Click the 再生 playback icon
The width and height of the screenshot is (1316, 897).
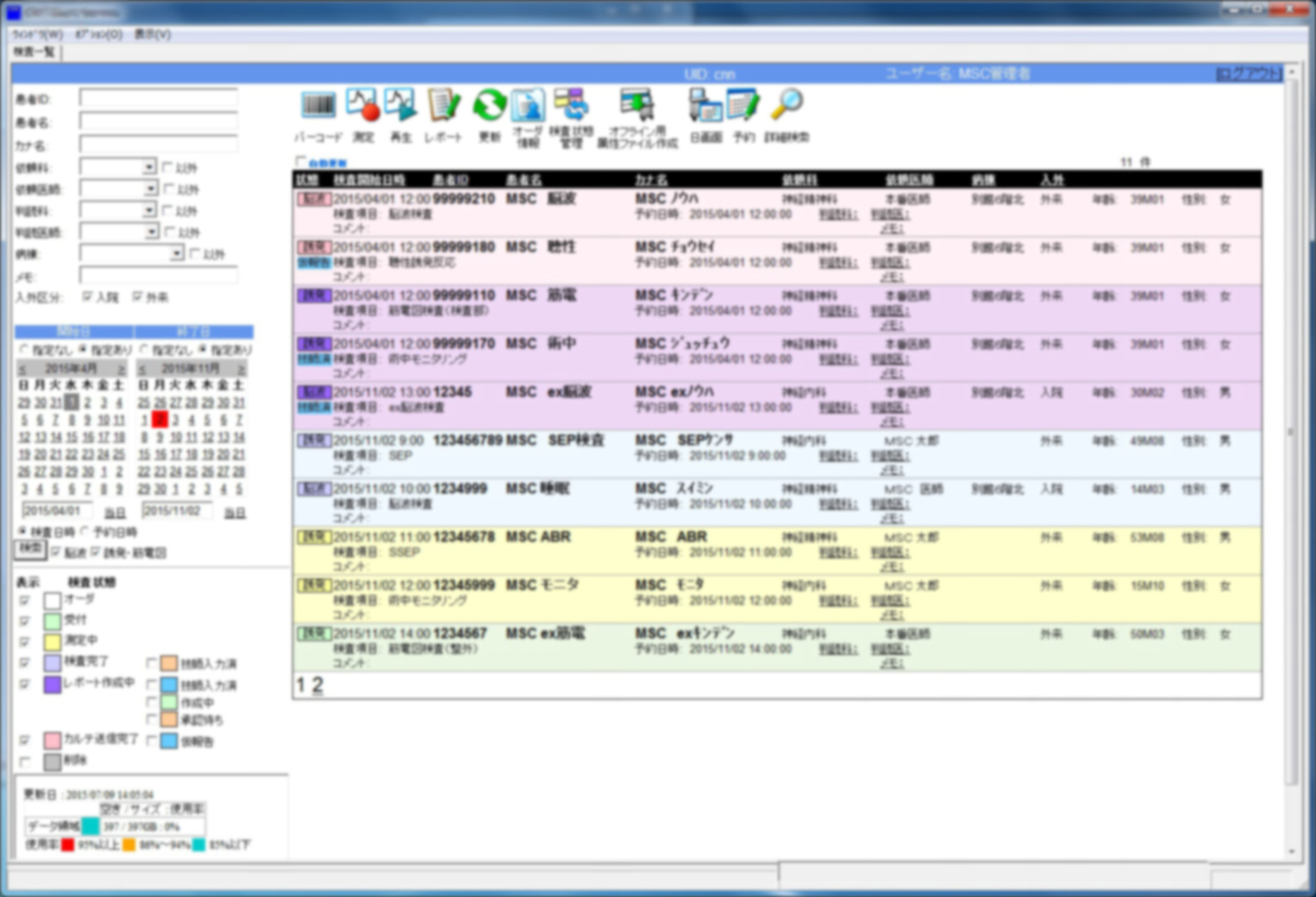[x=401, y=107]
